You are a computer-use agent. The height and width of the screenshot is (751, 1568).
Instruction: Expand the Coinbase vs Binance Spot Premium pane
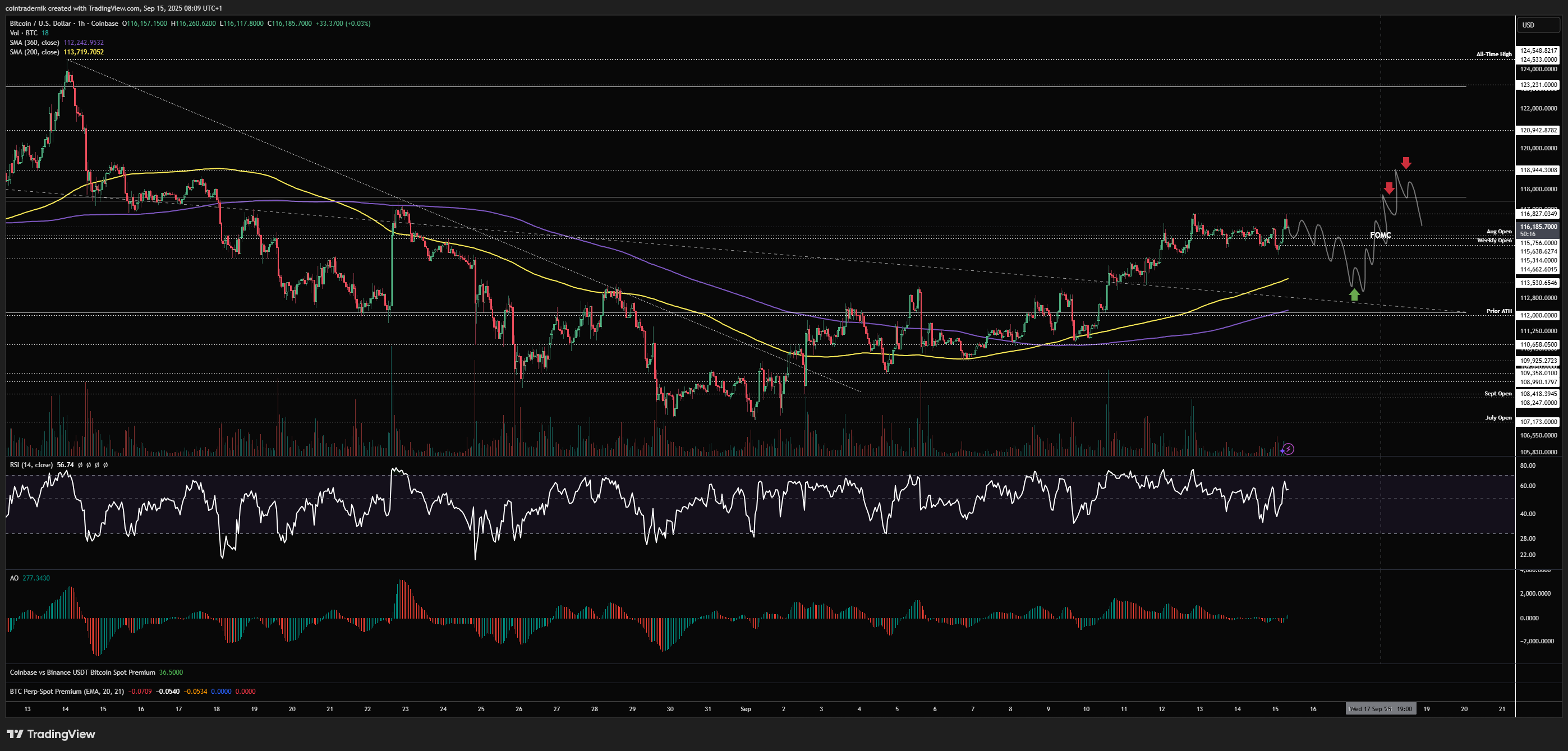pyautogui.click(x=82, y=672)
